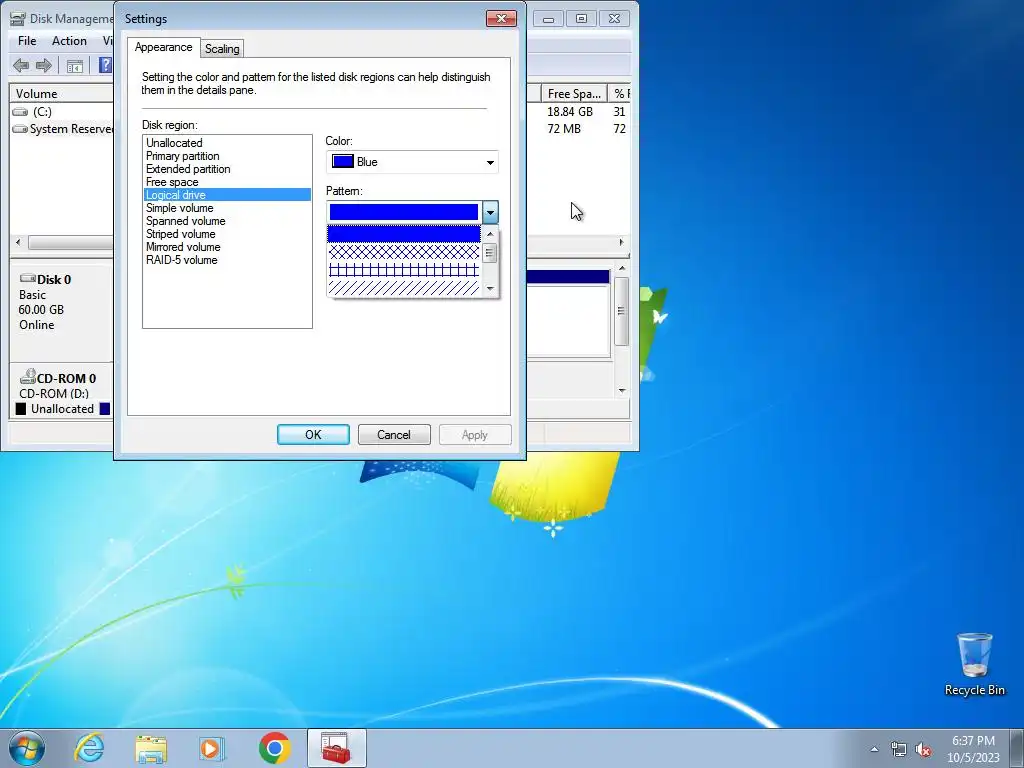The width and height of the screenshot is (1024, 768).
Task: Show hidden system tray icons
Action: [x=874, y=749]
